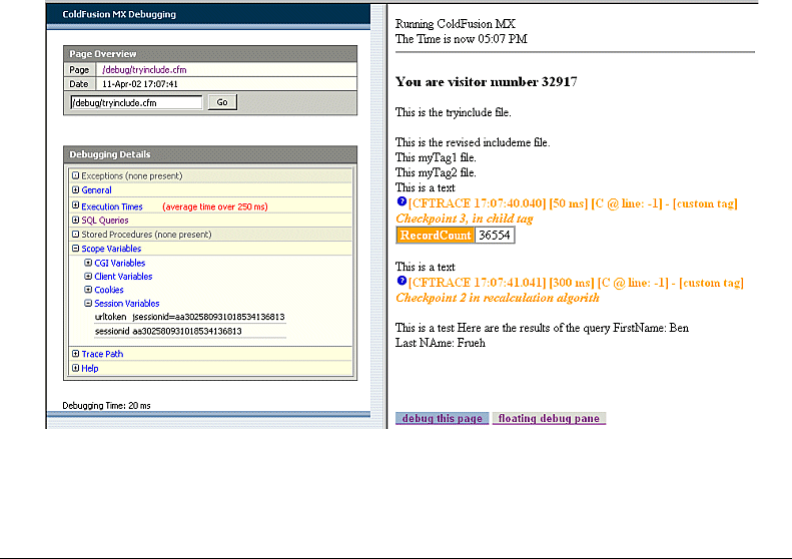Open the Execution Times link
The image size is (792, 559).
(x=112, y=207)
